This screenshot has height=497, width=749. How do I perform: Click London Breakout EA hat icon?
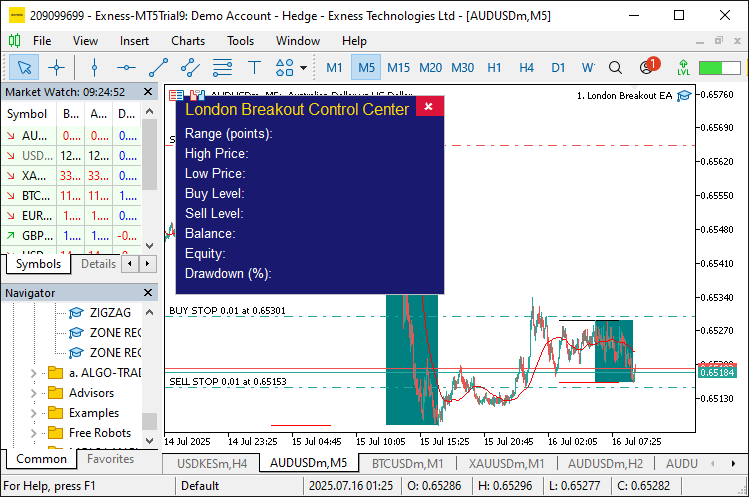pyautogui.click(x=684, y=96)
